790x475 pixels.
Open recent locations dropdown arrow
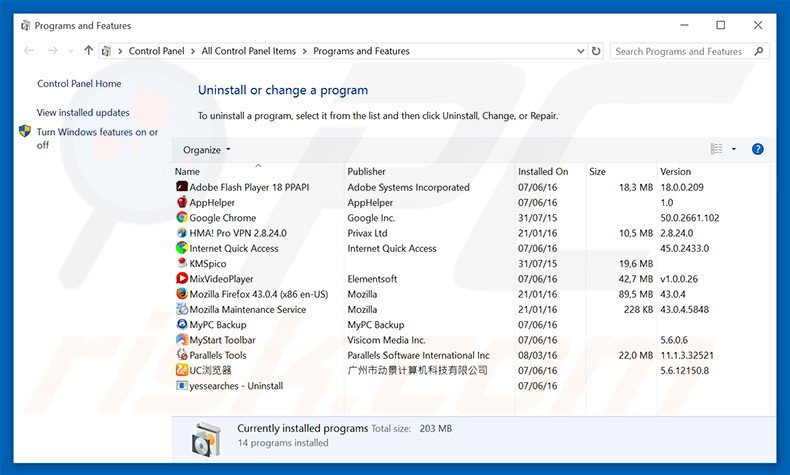(x=71, y=51)
